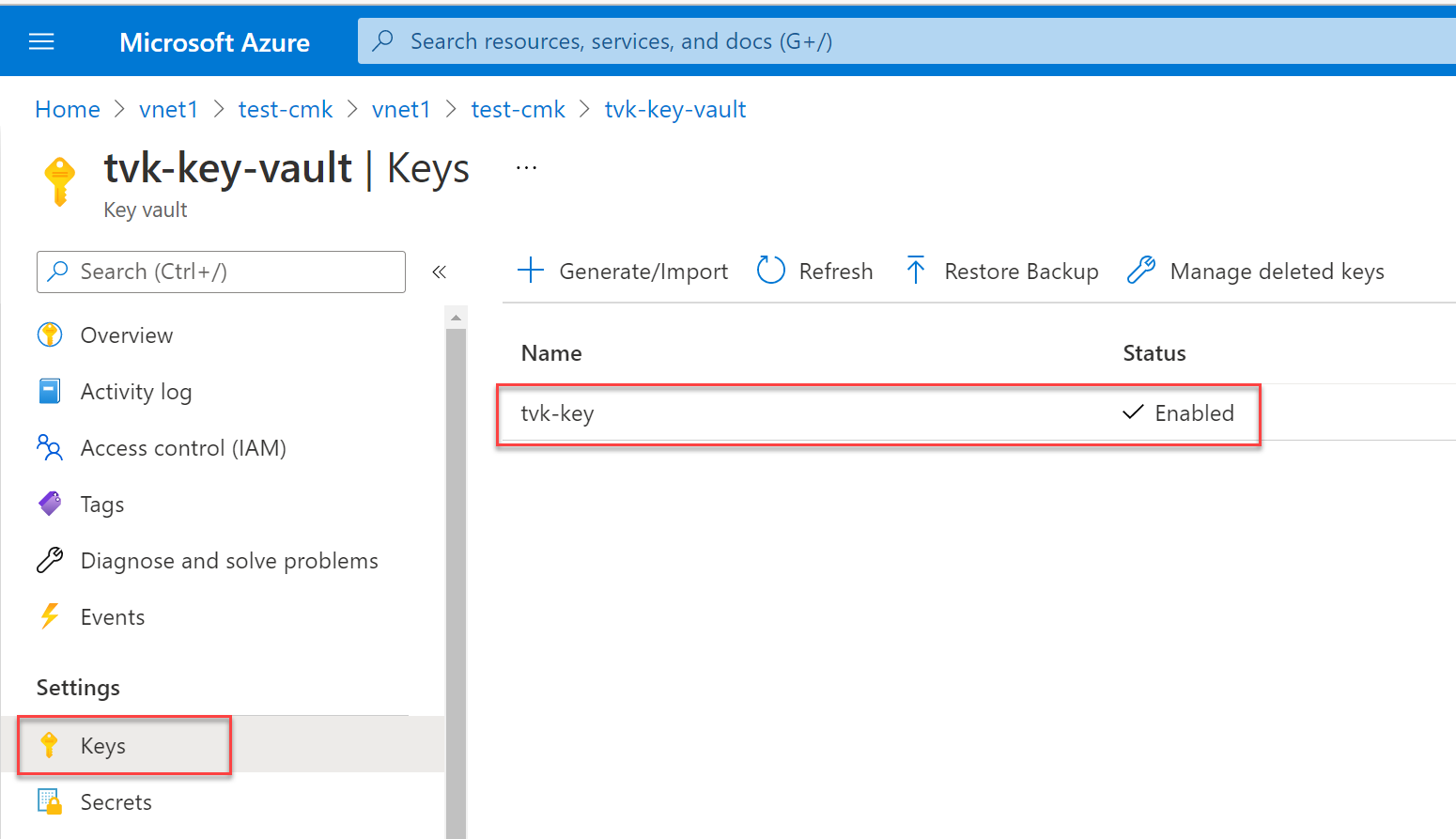This screenshot has width=1456, height=839.
Task: Select Keys under the Settings menu
Action: click(x=102, y=745)
